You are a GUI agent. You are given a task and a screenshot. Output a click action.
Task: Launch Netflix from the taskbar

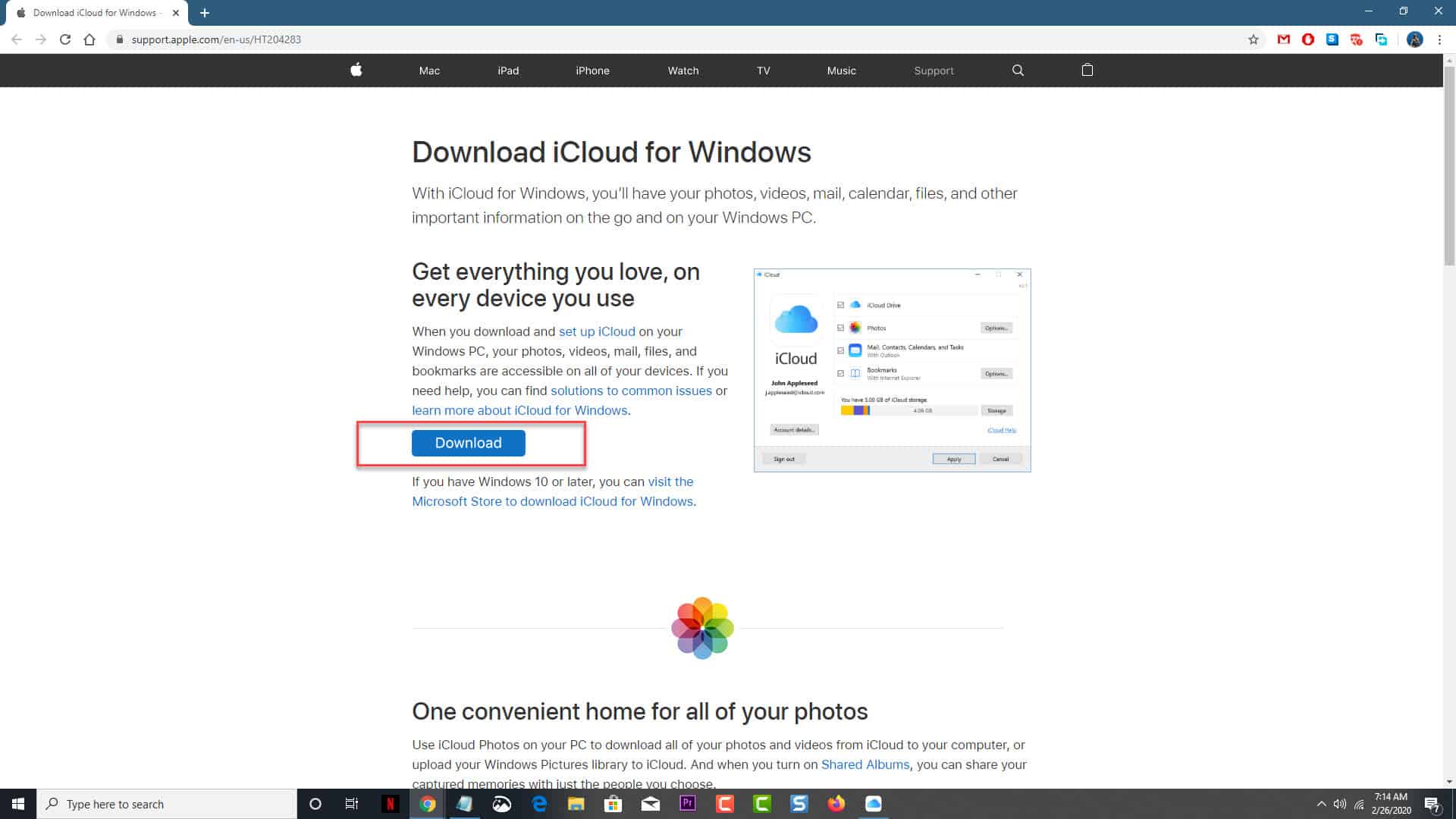[x=390, y=804]
